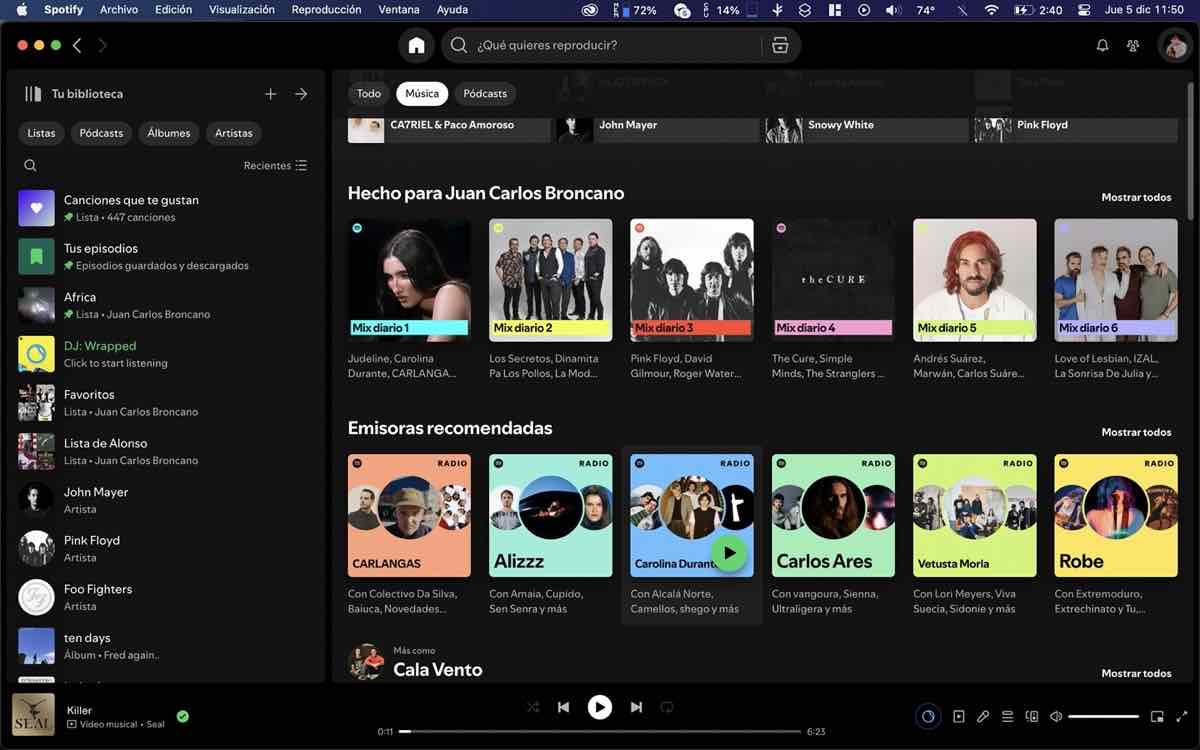Click Mostrar todos beside Emisoras recomendadas

click(1136, 432)
